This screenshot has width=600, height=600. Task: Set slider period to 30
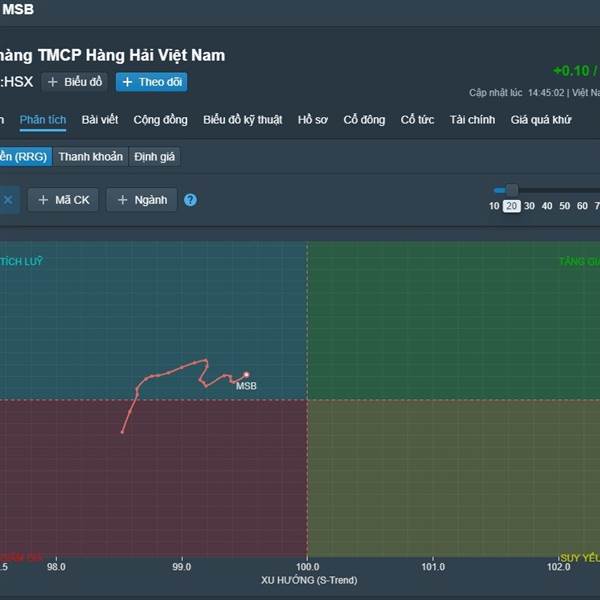(529, 206)
